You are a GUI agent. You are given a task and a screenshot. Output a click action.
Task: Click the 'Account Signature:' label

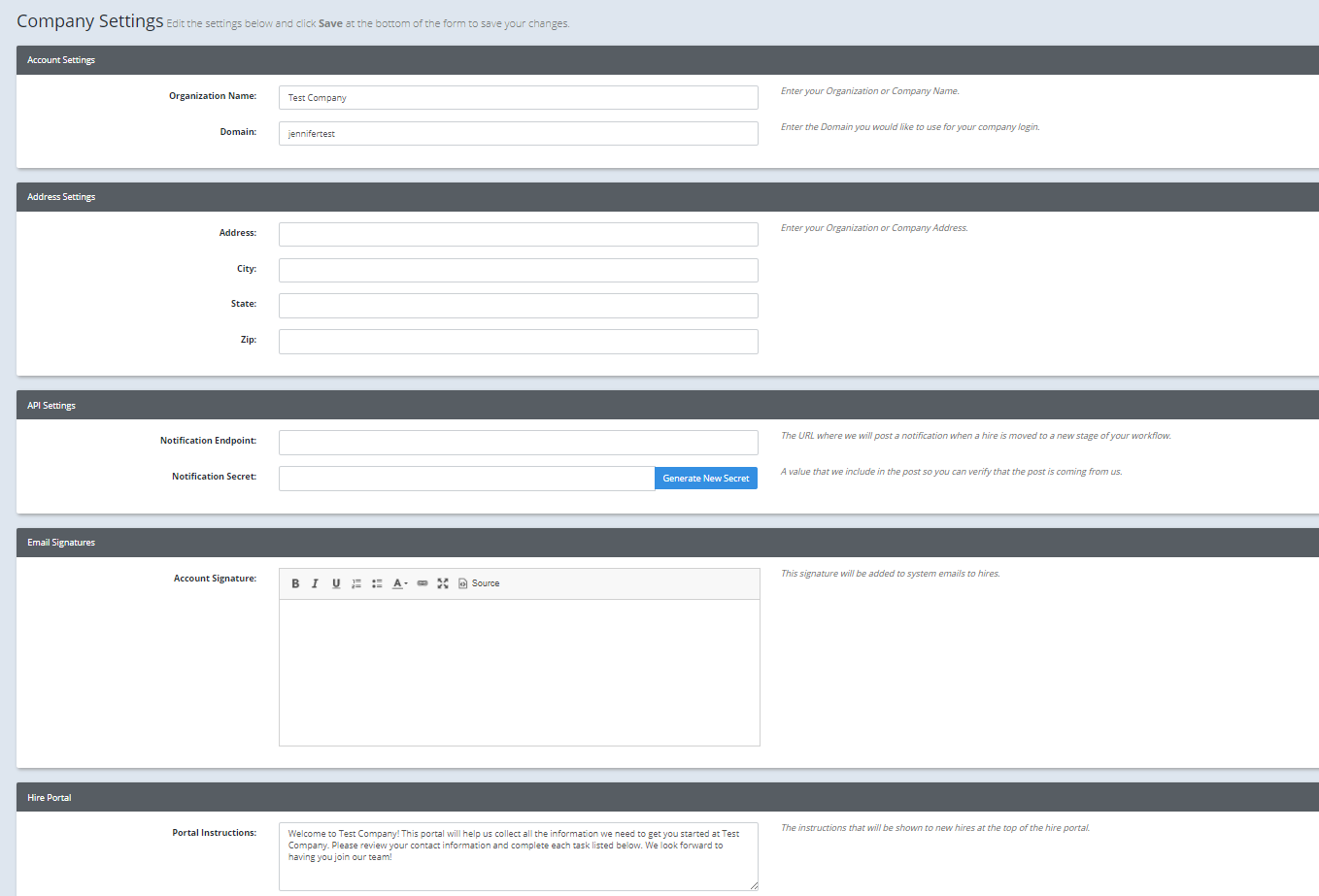tap(216, 579)
